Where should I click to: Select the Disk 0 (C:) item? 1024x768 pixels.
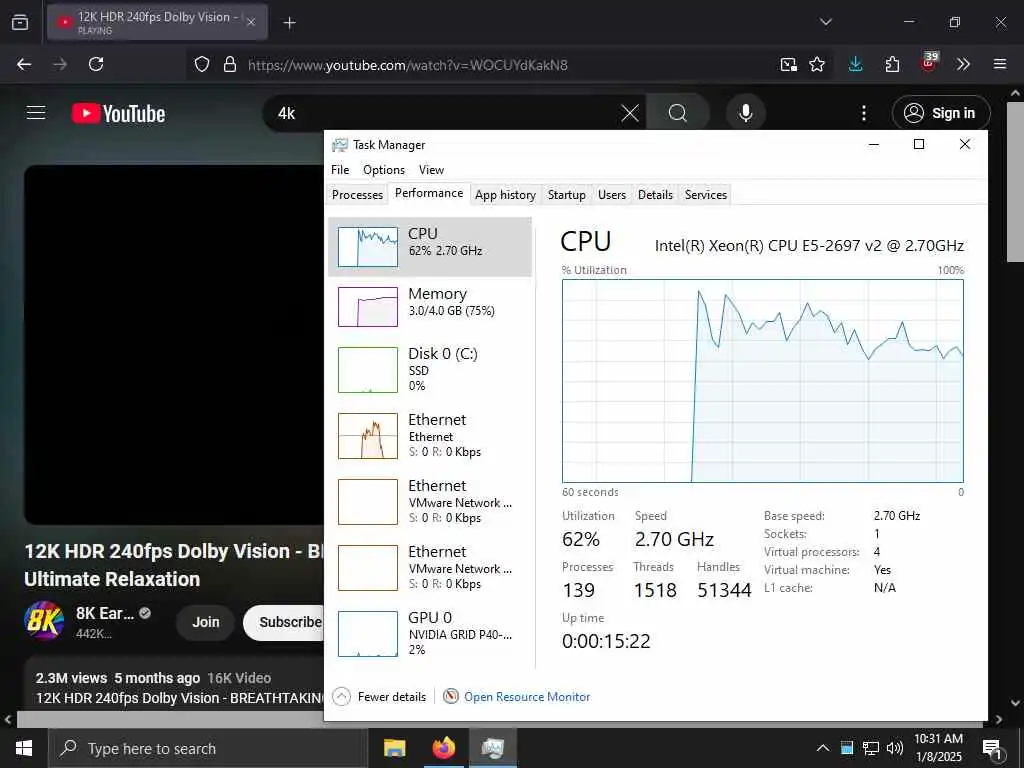(430, 370)
